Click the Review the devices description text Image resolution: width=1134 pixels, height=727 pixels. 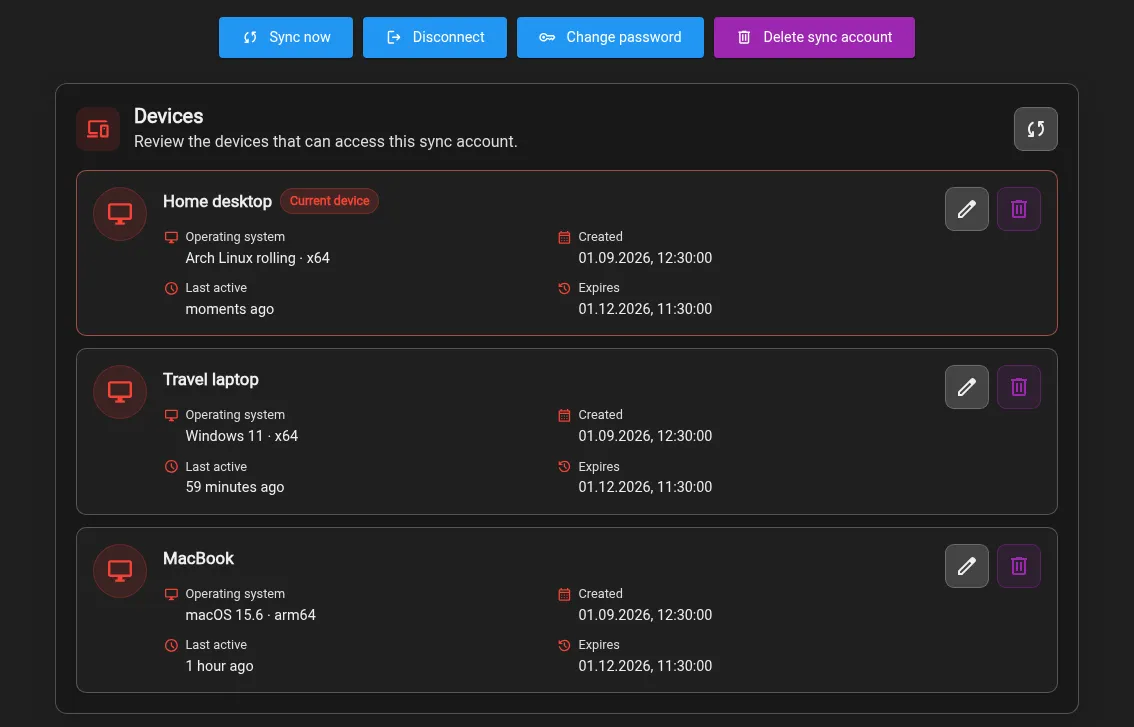[x=325, y=141]
